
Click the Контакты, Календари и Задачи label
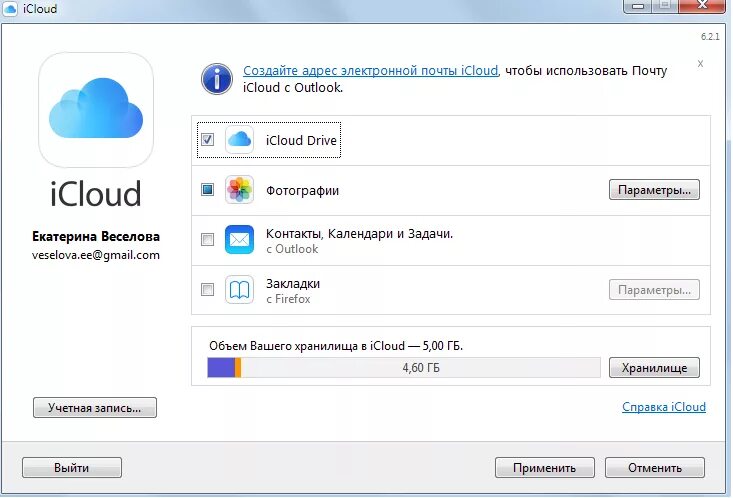click(359, 233)
